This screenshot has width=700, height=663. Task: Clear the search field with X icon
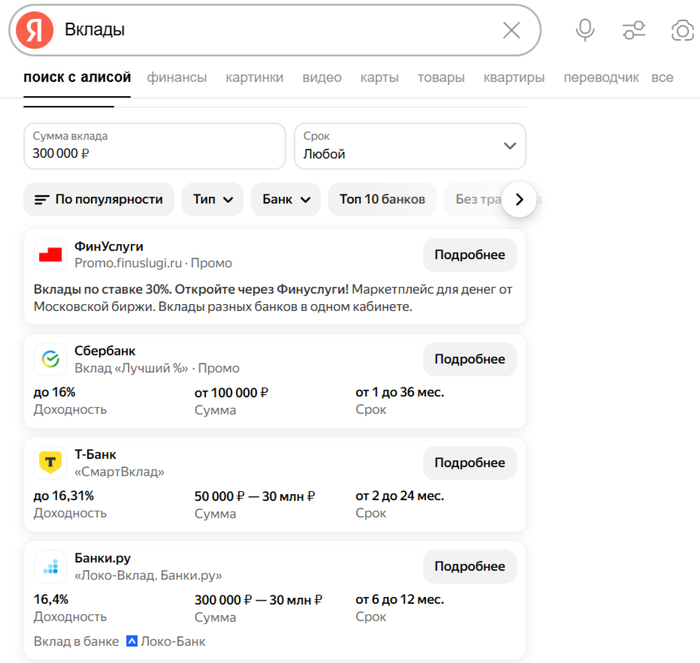pyautogui.click(x=511, y=30)
